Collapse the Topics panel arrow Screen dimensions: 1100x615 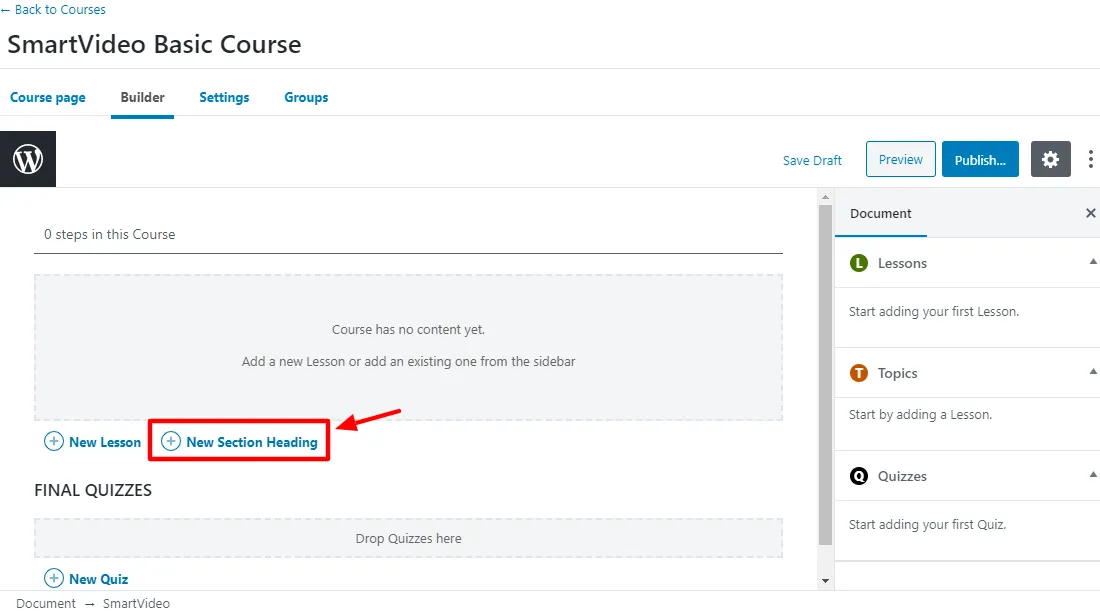(x=1092, y=371)
